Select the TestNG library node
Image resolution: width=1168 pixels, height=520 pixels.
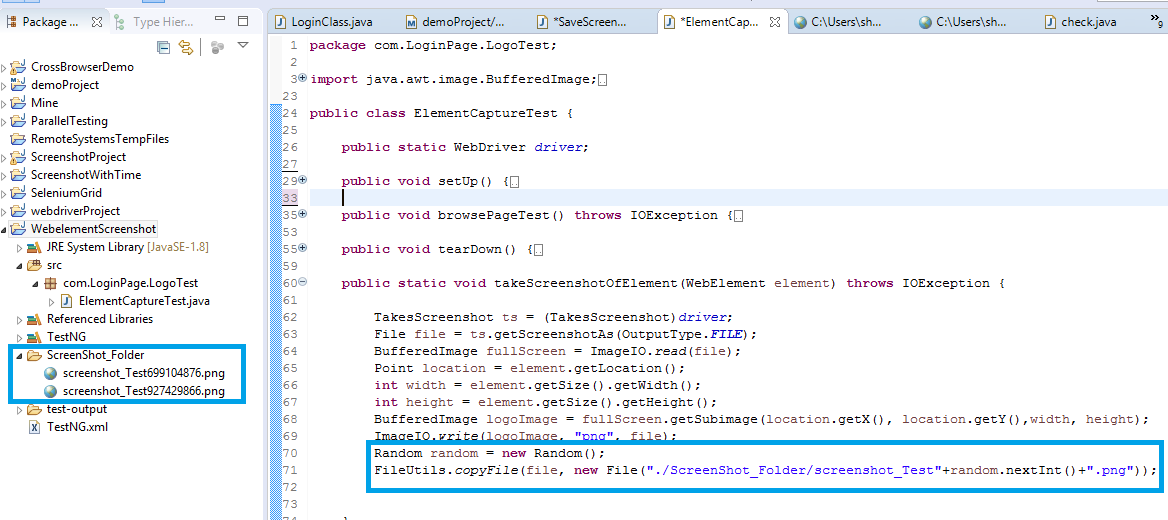pyautogui.click(x=66, y=337)
